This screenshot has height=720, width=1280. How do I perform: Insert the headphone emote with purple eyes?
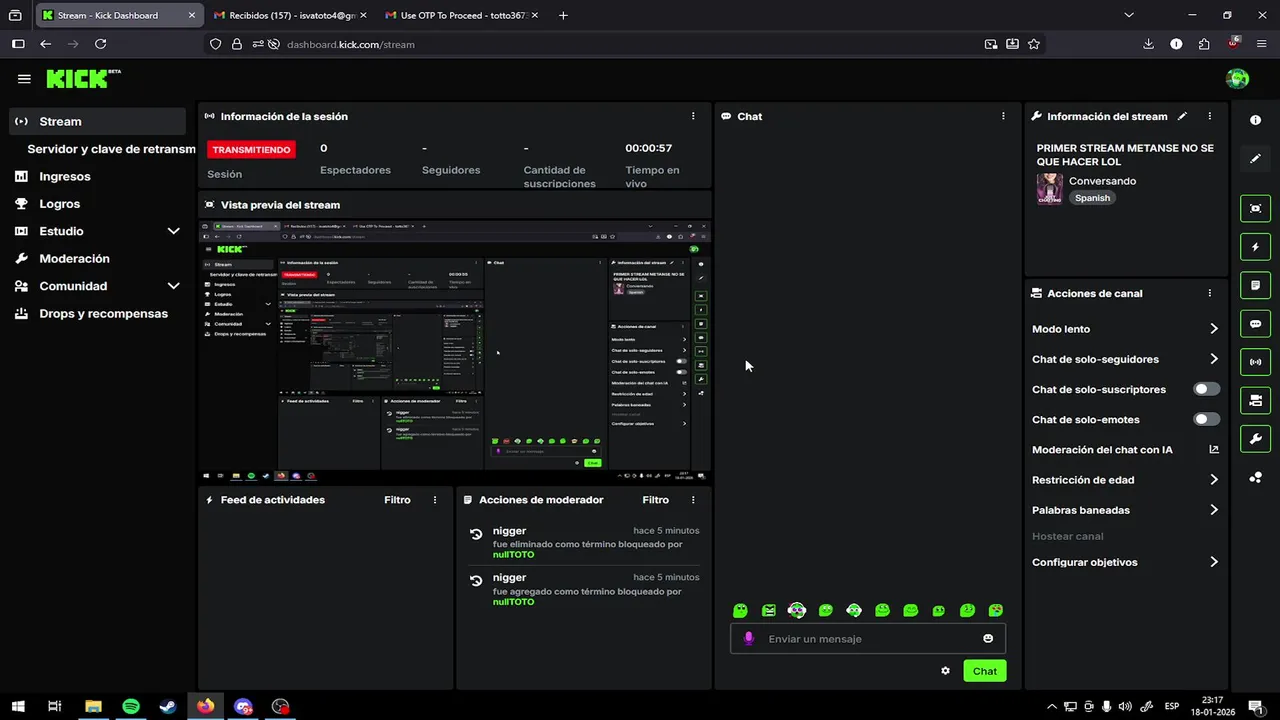(797, 610)
